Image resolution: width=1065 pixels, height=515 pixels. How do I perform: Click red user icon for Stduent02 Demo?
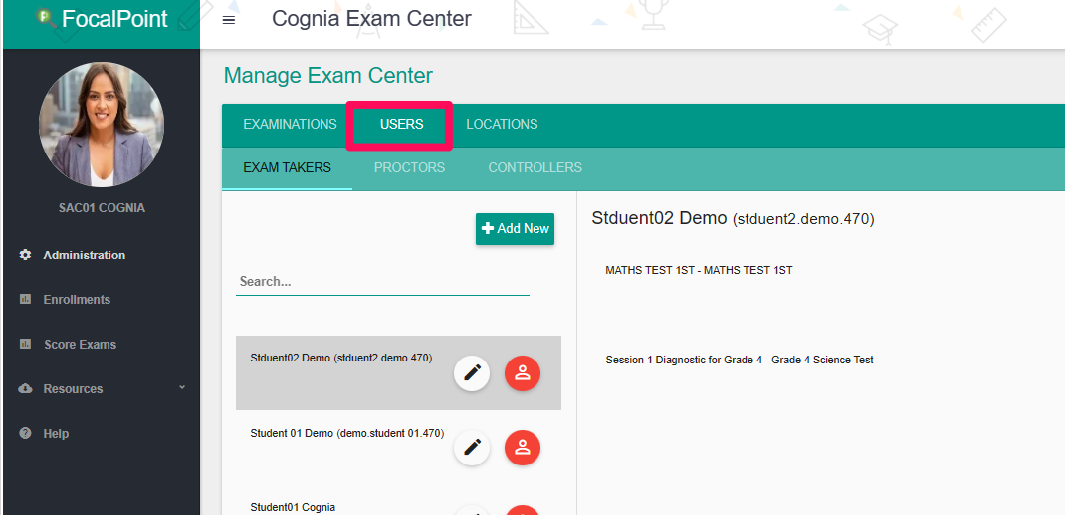coord(522,373)
